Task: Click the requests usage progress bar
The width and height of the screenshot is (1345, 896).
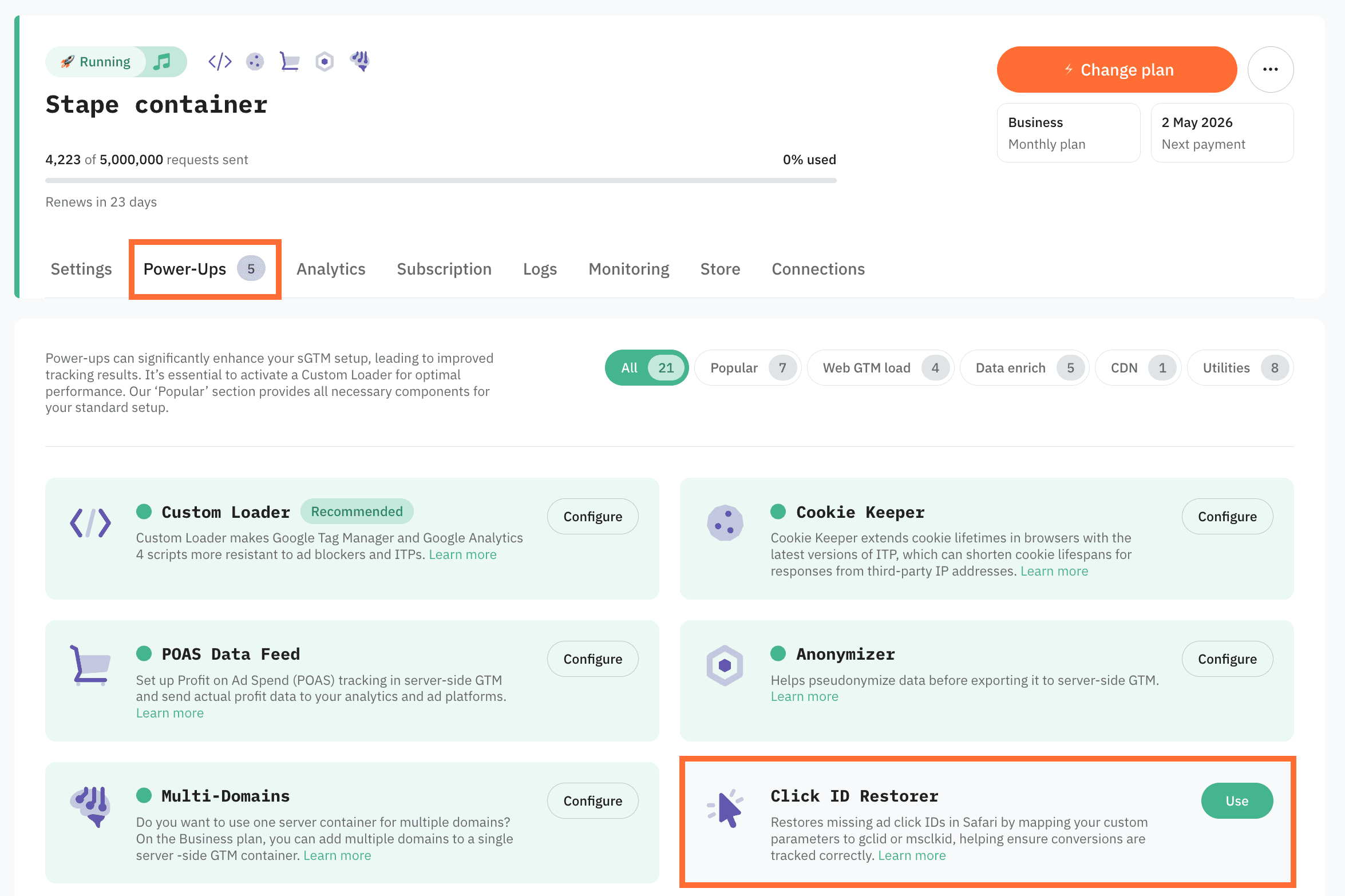Action: [x=441, y=179]
